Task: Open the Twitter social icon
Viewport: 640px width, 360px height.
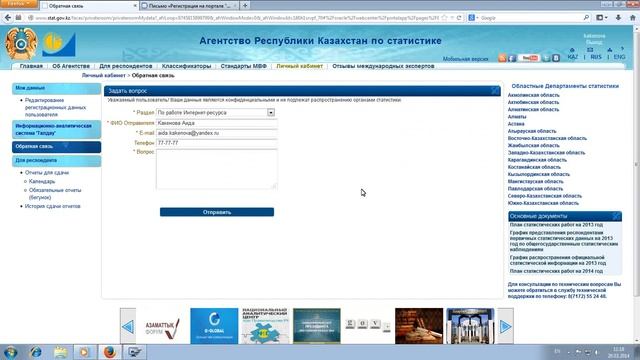Action: coord(546,58)
